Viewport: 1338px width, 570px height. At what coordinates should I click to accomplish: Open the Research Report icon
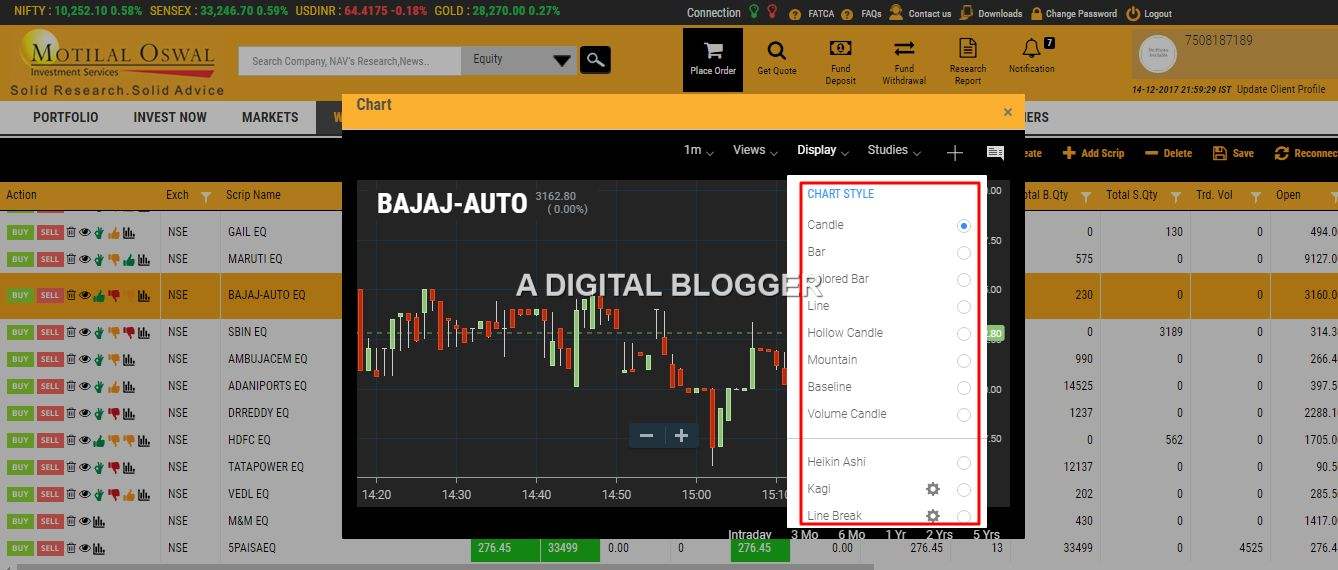click(967, 49)
